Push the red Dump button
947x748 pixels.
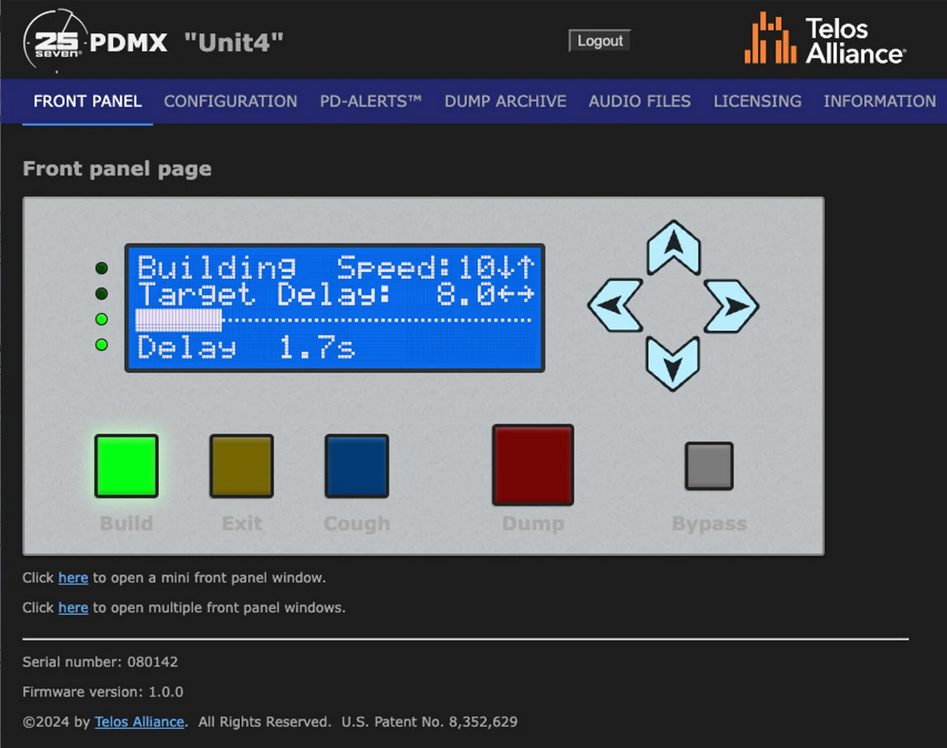tap(533, 465)
